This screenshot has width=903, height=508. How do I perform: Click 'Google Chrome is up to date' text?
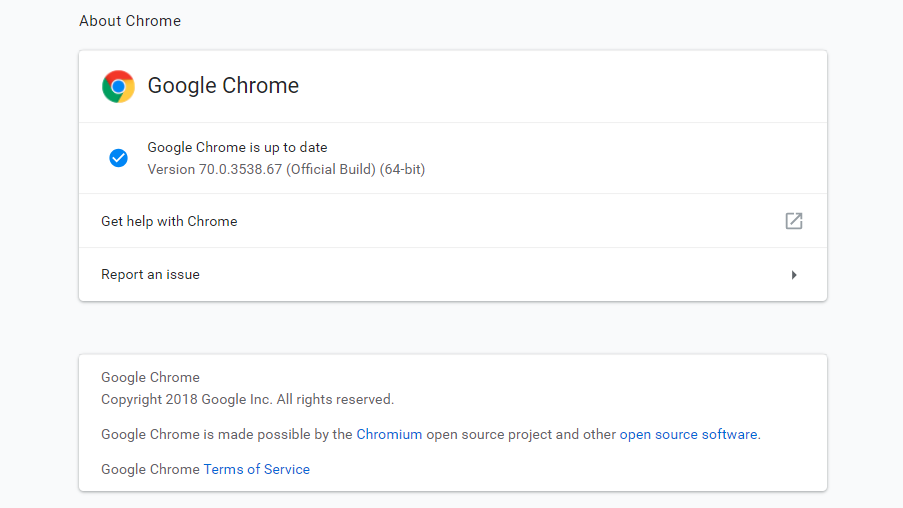tap(237, 147)
